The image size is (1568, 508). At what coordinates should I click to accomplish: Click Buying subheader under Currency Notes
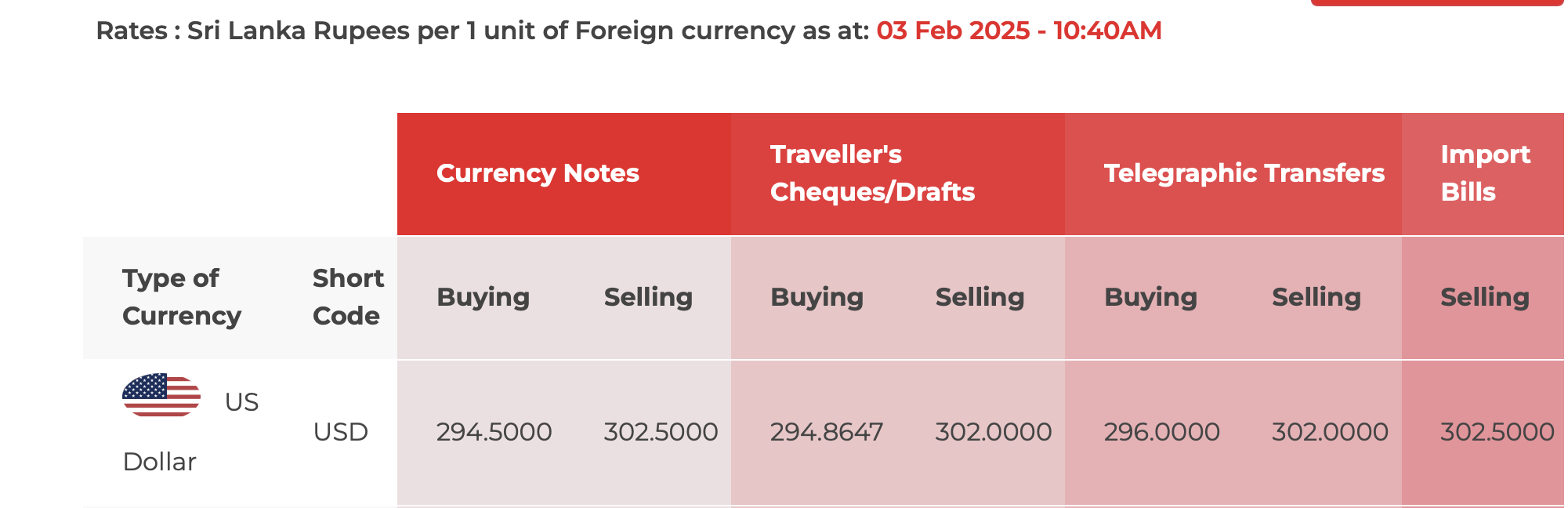pyautogui.click(x=483, y=297)
